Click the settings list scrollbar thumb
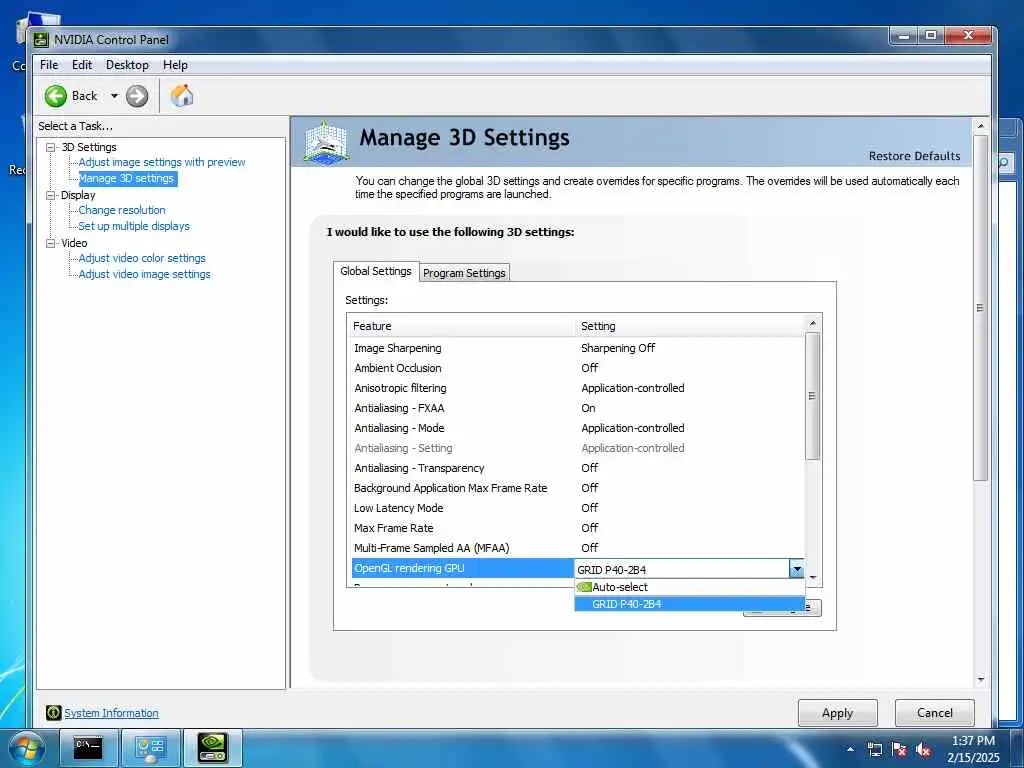The height and width of the screenshot is (768, 1024). pos(812,396)
